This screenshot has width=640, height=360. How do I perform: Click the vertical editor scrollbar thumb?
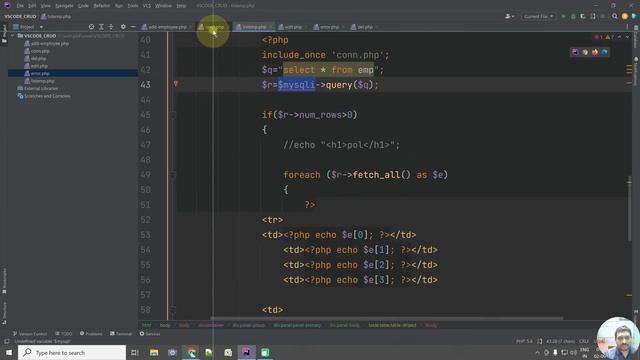pos(629,208)
